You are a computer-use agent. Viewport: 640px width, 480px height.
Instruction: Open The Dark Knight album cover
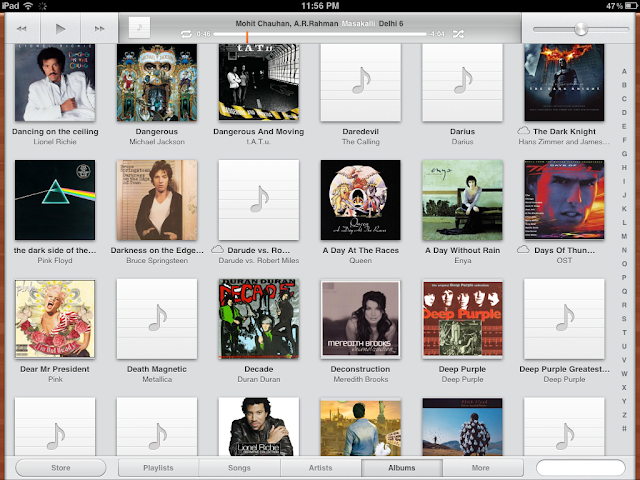click(564, 82)
